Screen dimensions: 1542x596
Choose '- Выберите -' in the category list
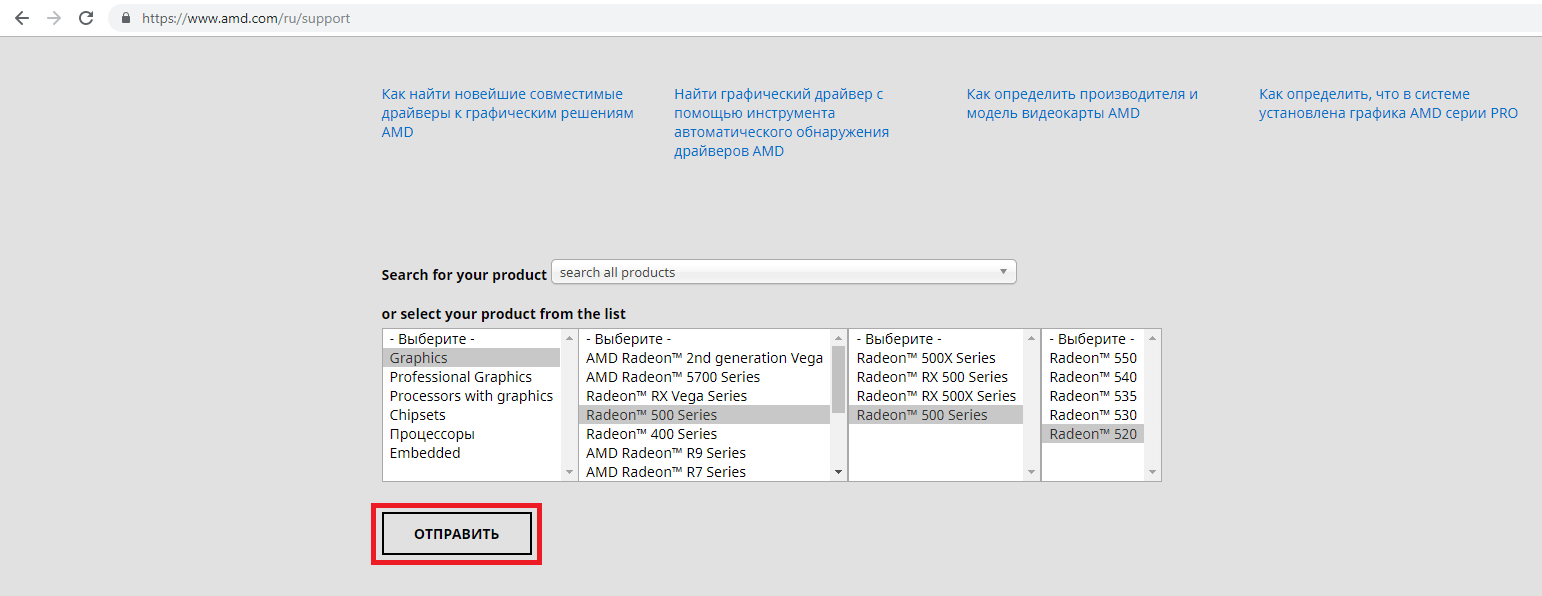[x=471, y=339]
